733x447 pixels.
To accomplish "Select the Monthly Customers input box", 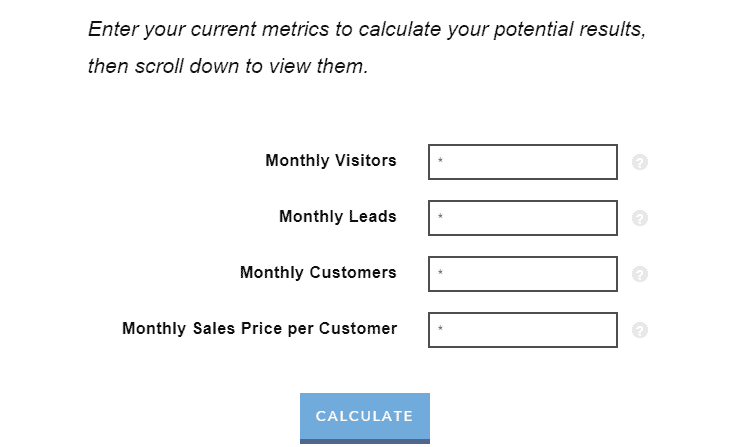I will click(x=523, y=274).
